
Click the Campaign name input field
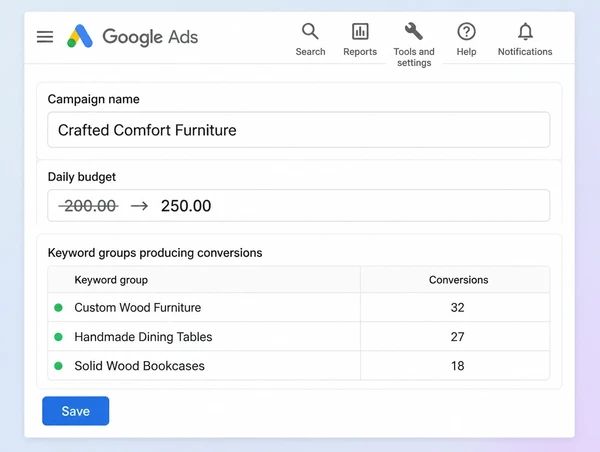298,130
